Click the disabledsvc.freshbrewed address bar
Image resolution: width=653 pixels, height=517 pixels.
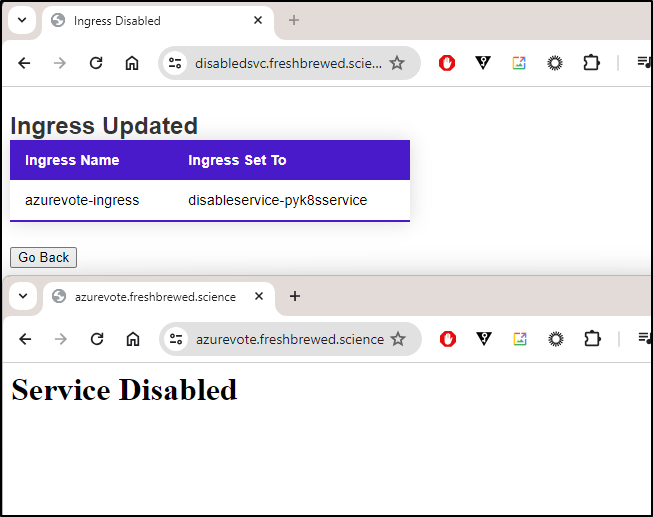click(288, 63)
